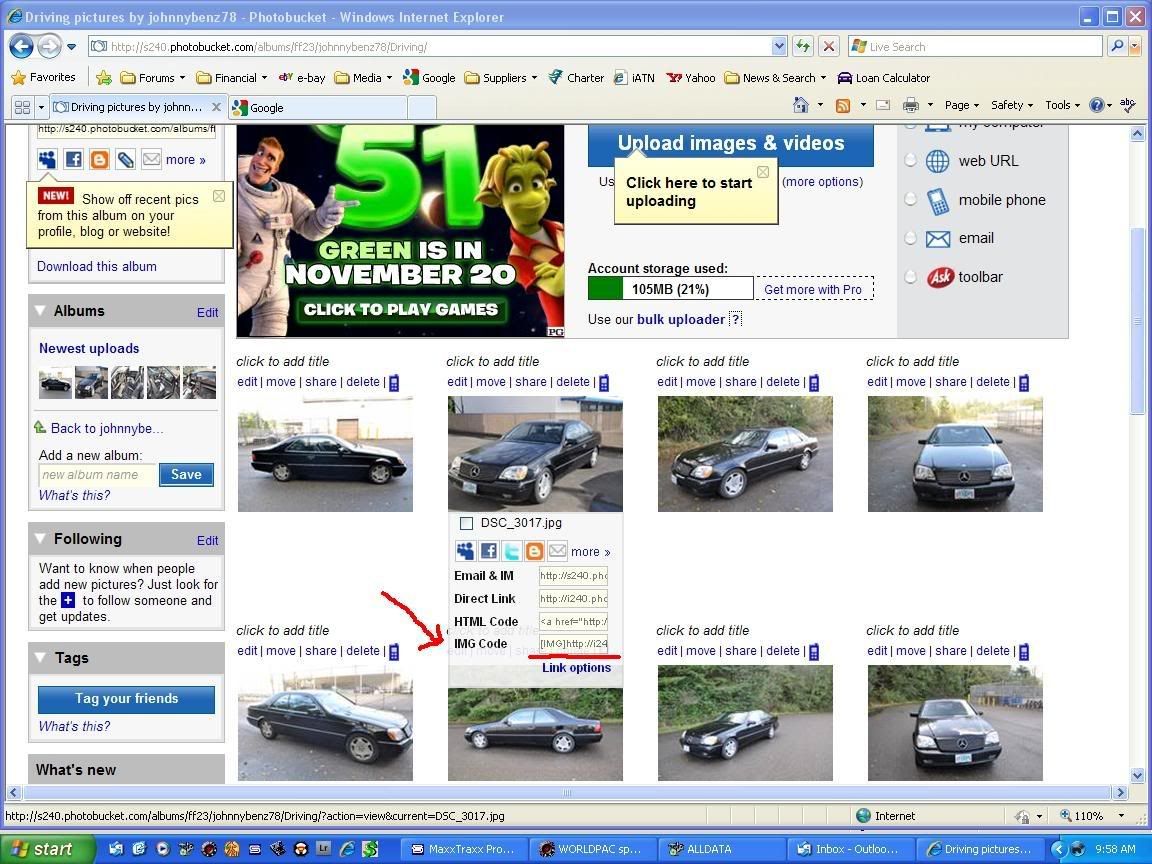Click the scroll down arrow of vertical scrollbar
Screen dimensions: 1152x864
1137,775
